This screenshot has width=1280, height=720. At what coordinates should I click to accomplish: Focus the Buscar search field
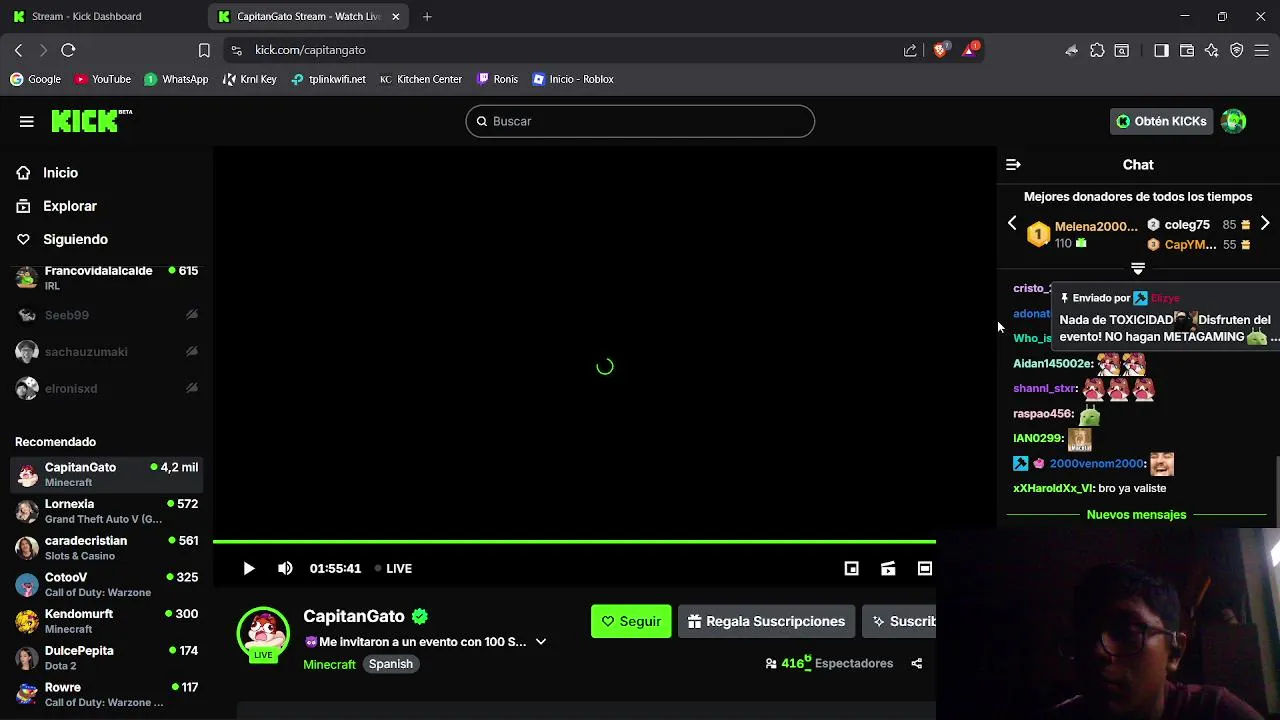[x=640, y=121]
